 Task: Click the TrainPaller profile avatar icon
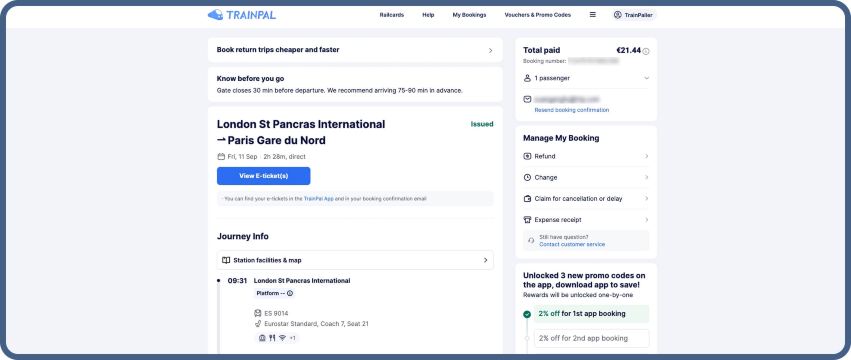tap(617, 15)
